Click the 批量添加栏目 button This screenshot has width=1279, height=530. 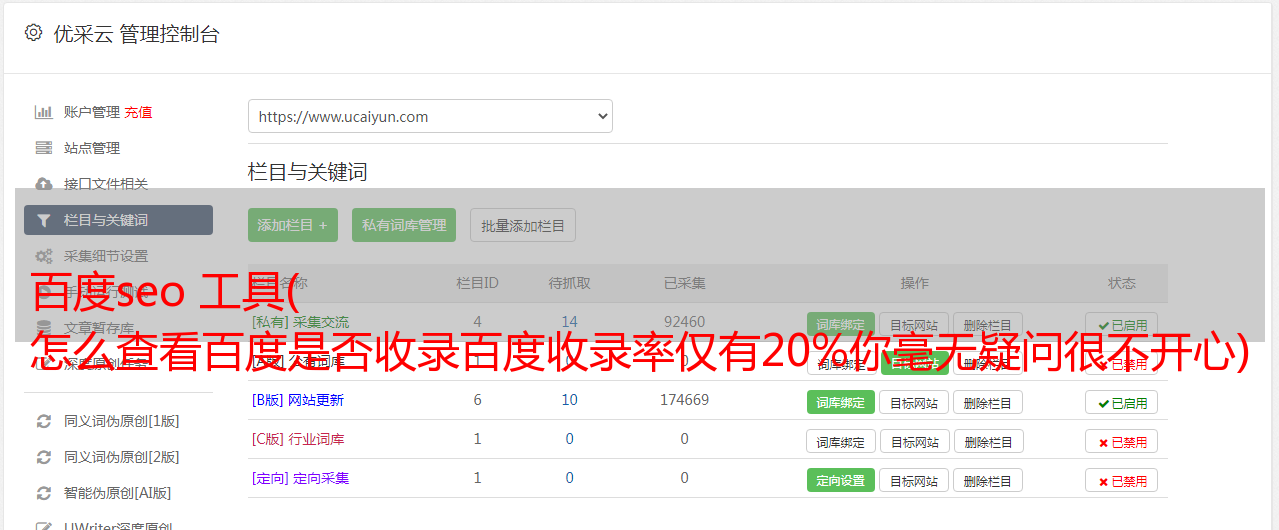[x=523, y=225]
